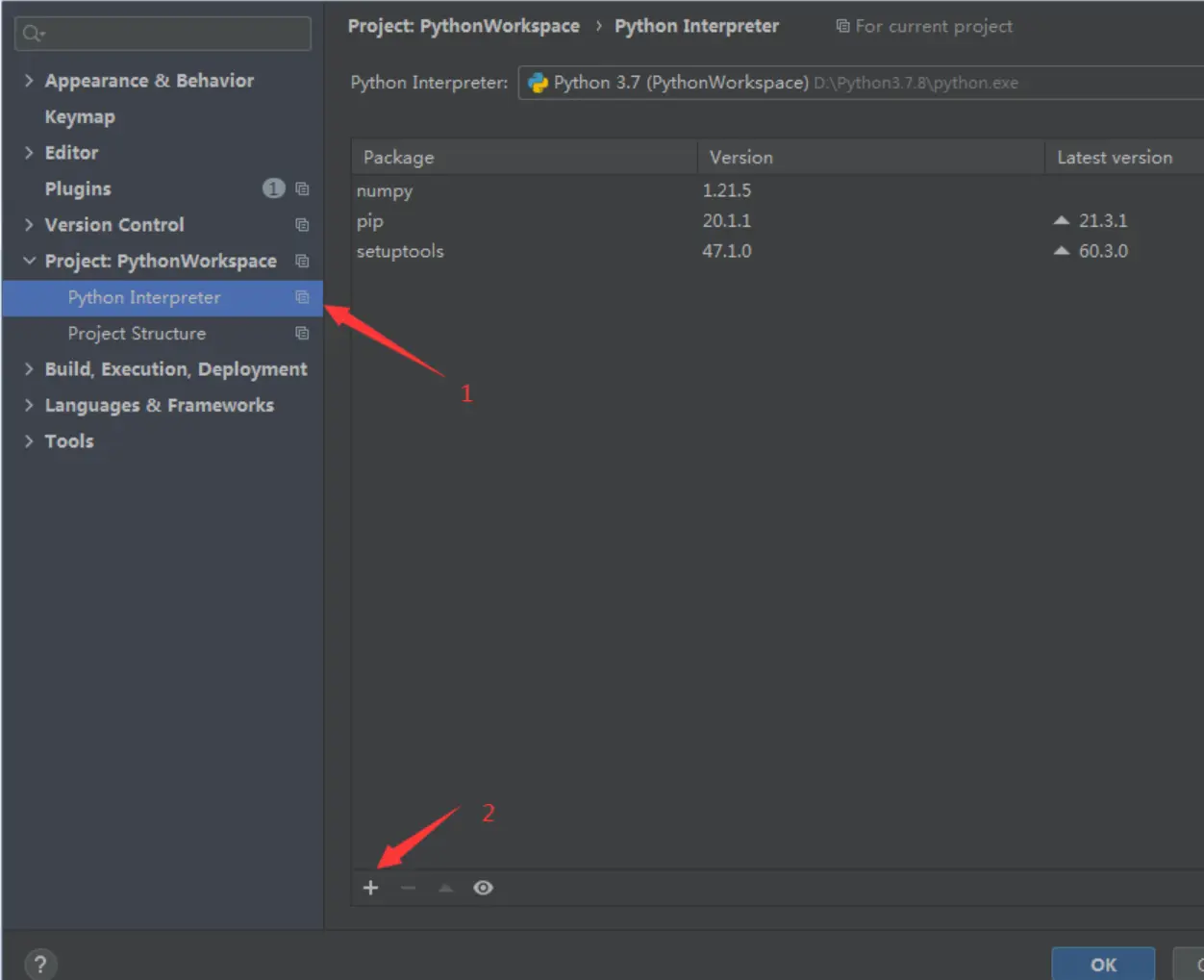The width and height of the screenshot is (1204, 980).
Task: Click the Version column header
Action: 871,157
